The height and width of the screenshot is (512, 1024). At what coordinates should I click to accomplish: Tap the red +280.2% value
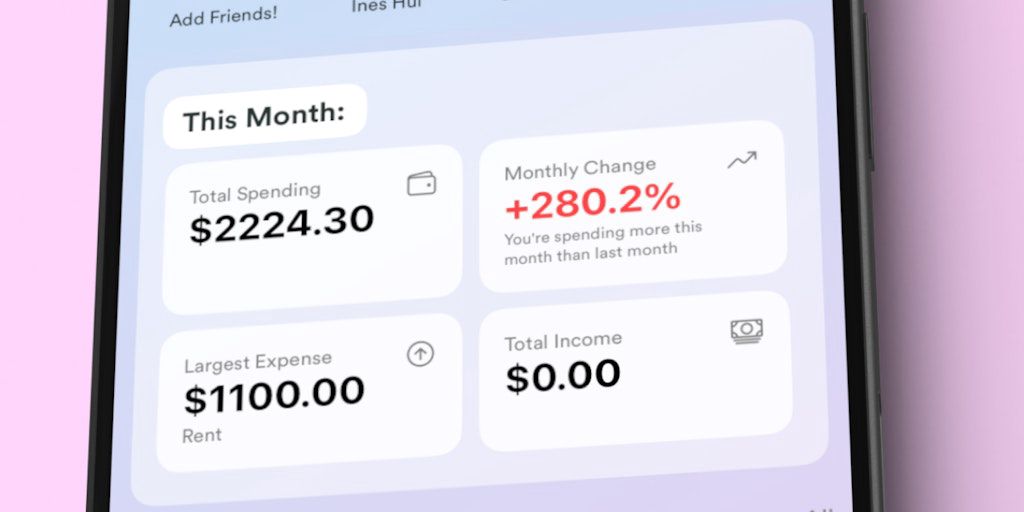coord(592,204)
